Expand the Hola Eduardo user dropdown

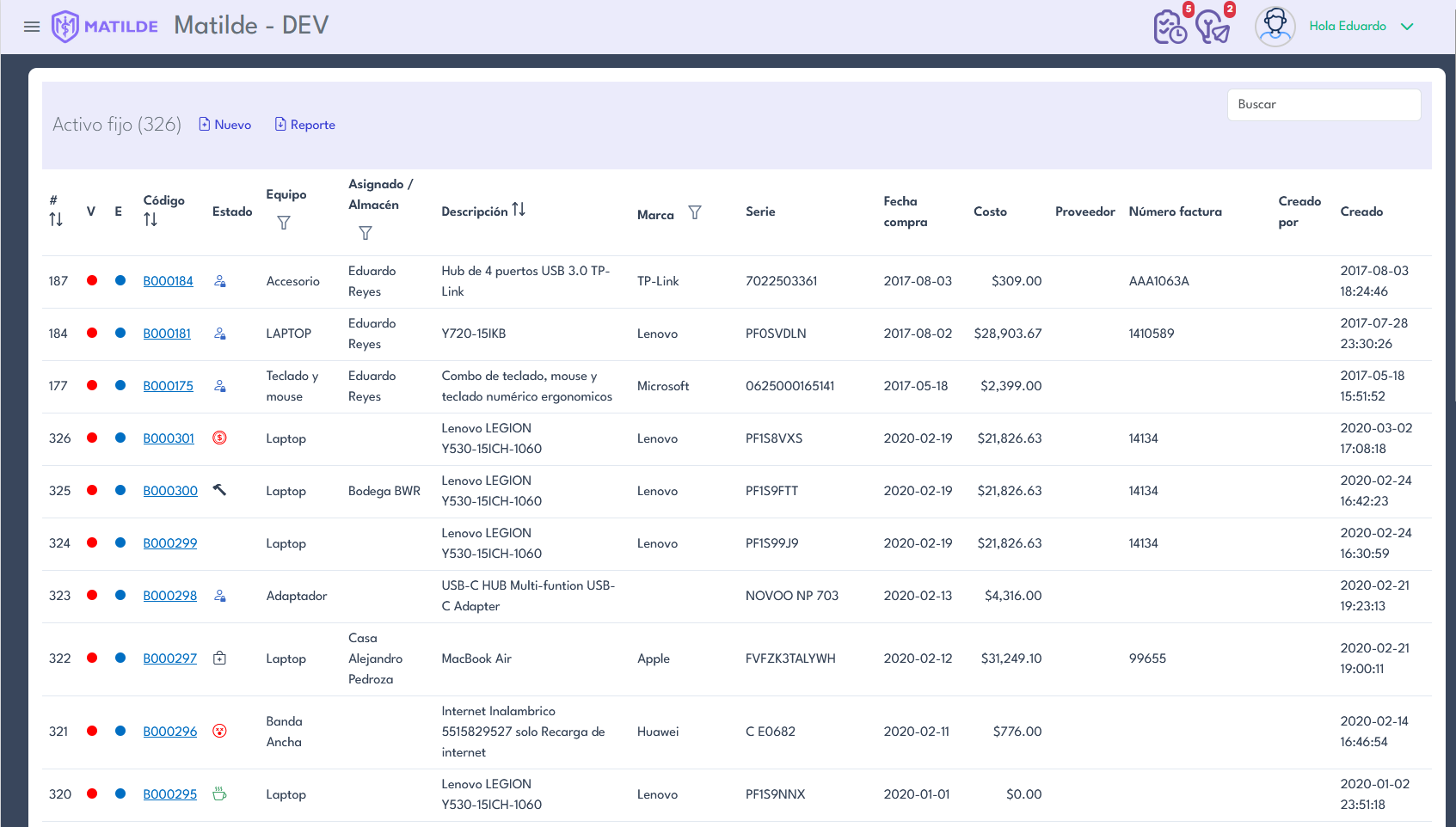(1407, 27)
